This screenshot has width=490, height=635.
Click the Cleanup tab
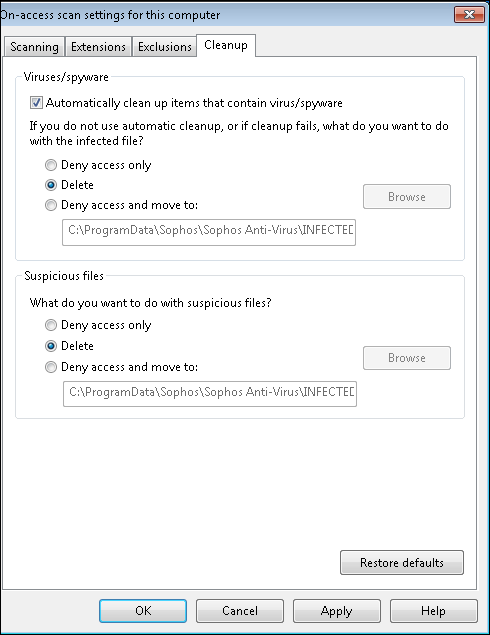226,45
